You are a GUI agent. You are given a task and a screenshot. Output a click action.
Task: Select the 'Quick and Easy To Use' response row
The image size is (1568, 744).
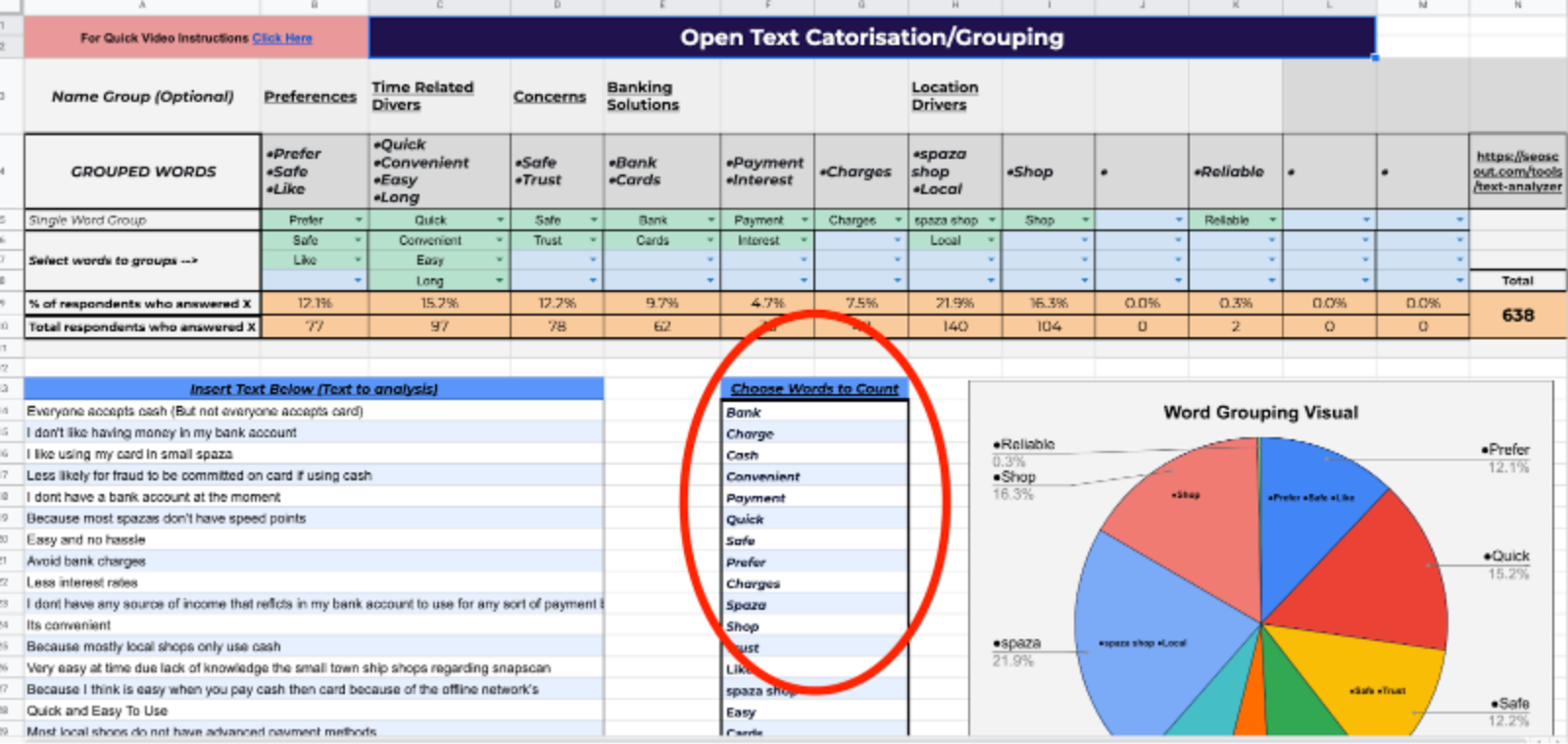click(x=314, y=711)
